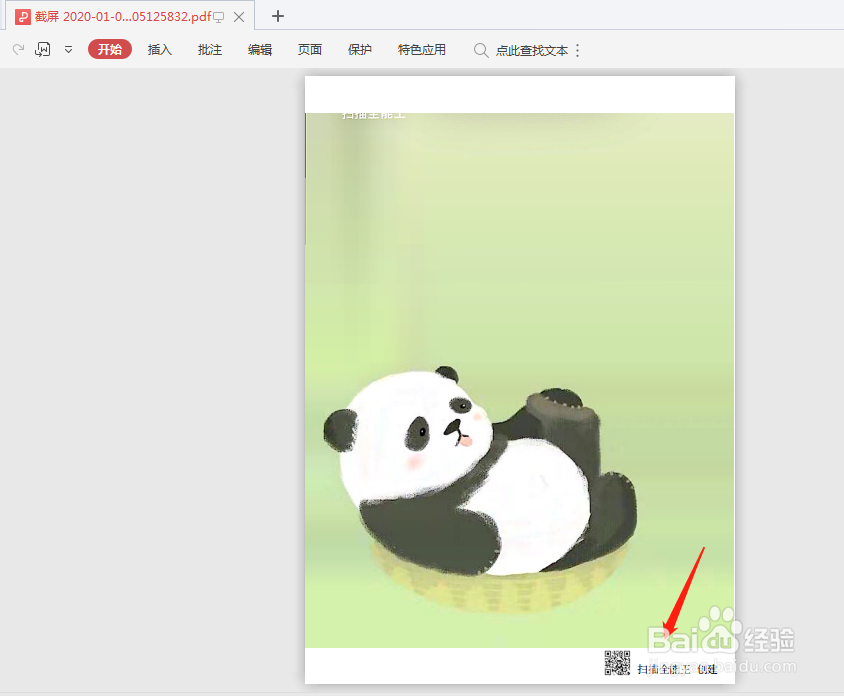Click the PDF file icon on the tab
The width and height of the screenshot is (844, 696).
click(23, 17)
